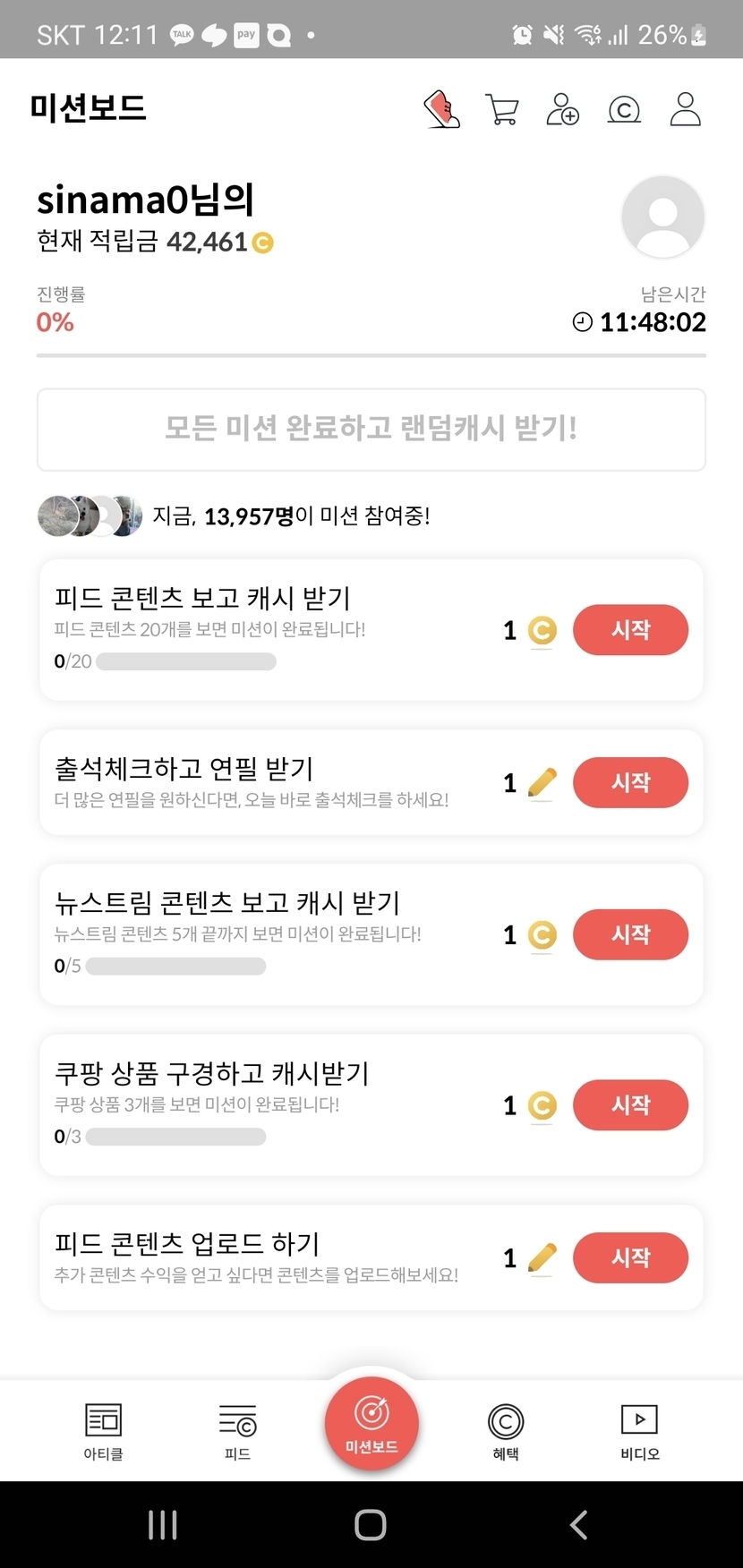The width and height of the screenshot is (743, 1568).
Task: Tap the red sneaker icon in header
Action: pyautogui.click(x=441, y=110)
